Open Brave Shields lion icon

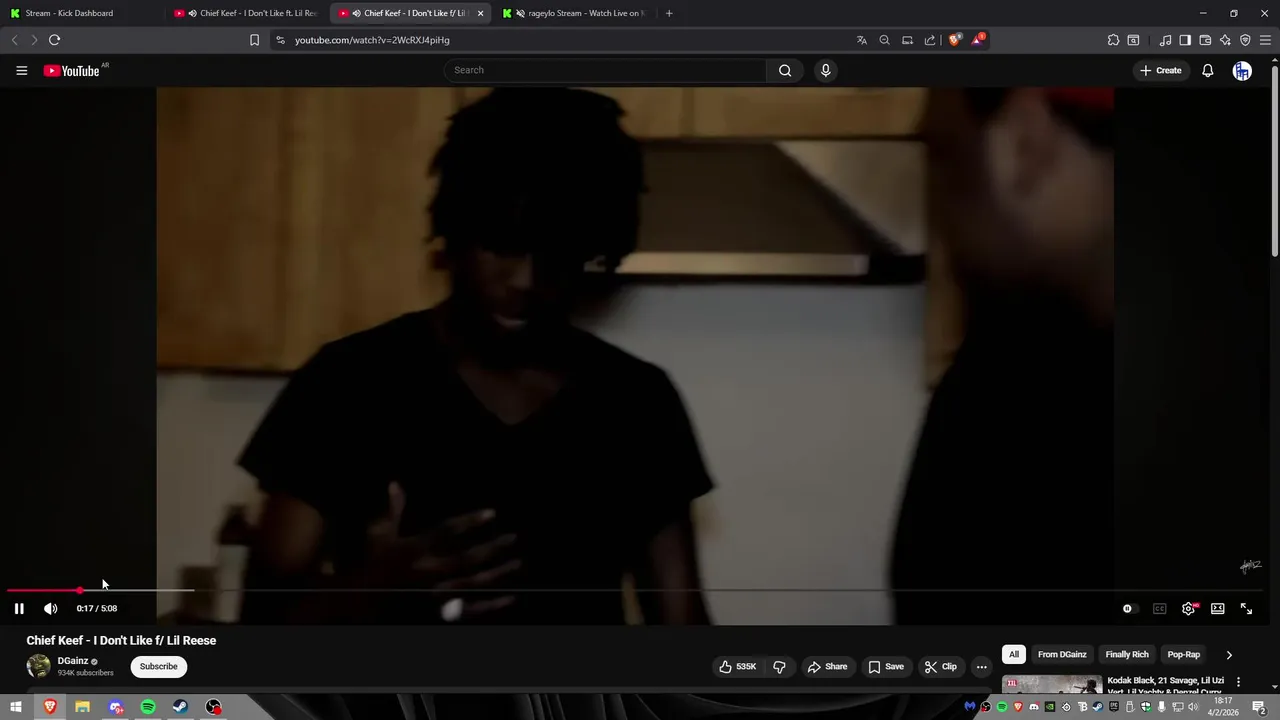(x=954, y=40)
